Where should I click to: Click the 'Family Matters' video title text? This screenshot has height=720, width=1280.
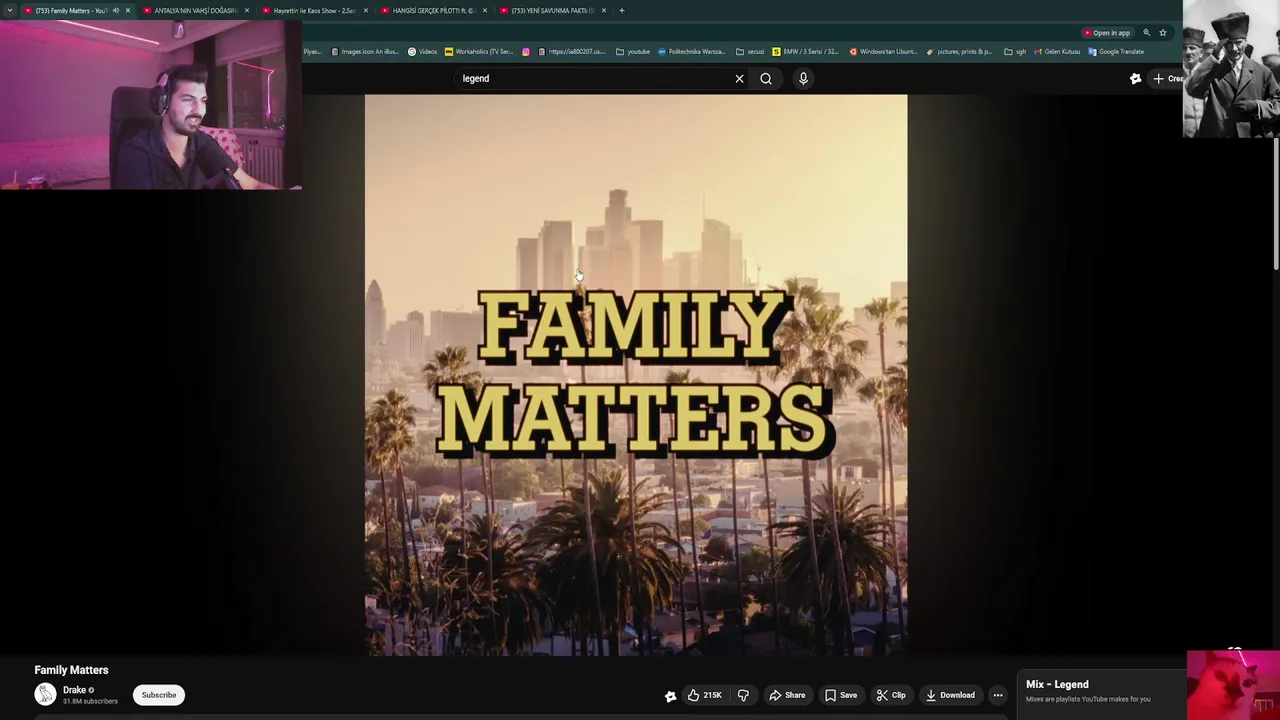[x=71, y=670]
